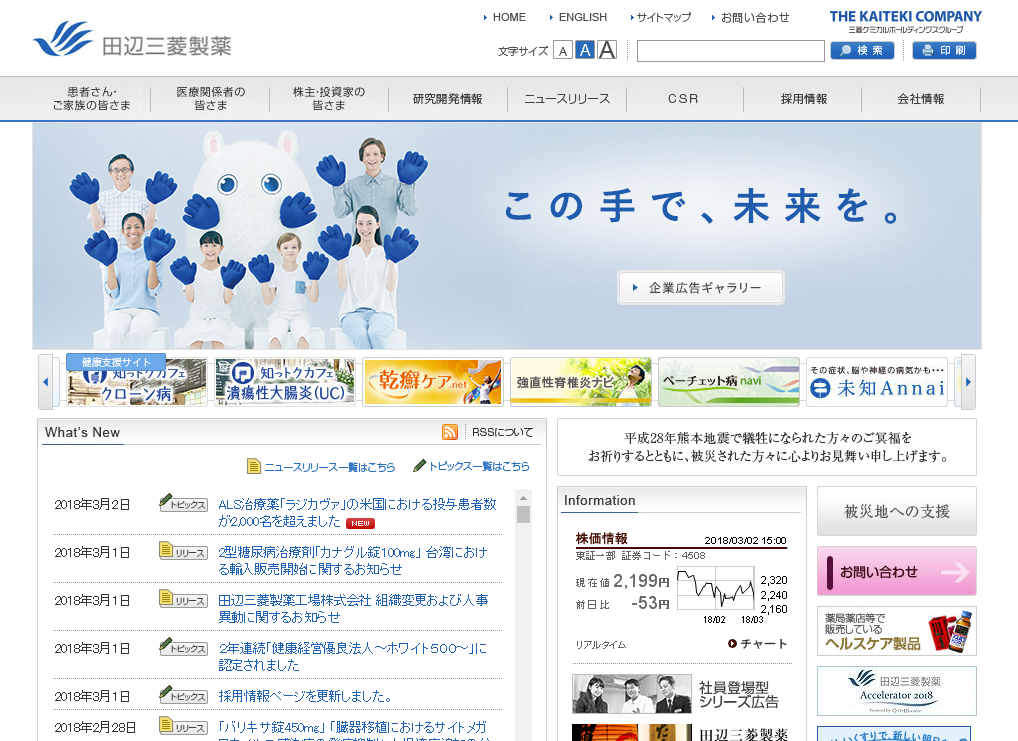Open the Accelerator 2018 banner

click(x=897, y=692)
